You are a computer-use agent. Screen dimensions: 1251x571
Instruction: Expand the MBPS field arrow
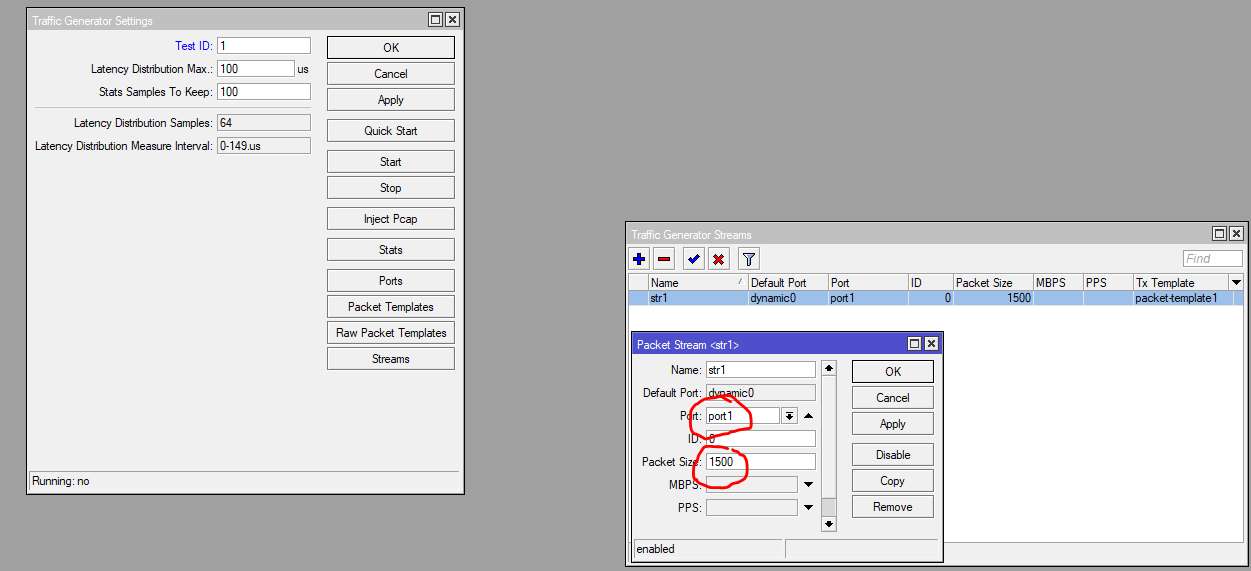click(808, 485)
